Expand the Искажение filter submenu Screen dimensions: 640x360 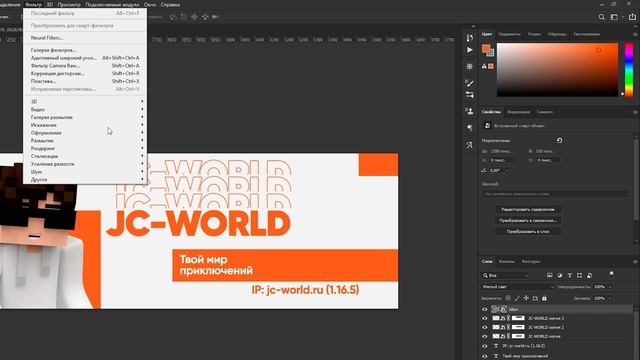tap(85, 125)
